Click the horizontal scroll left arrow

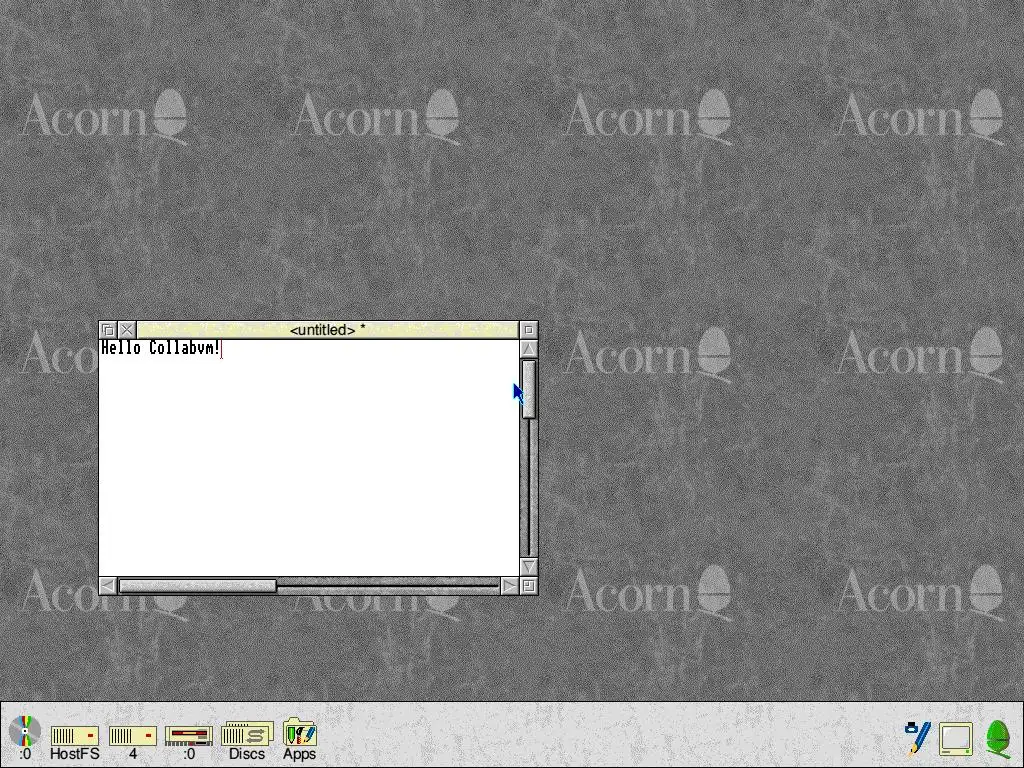click(108, 586)
